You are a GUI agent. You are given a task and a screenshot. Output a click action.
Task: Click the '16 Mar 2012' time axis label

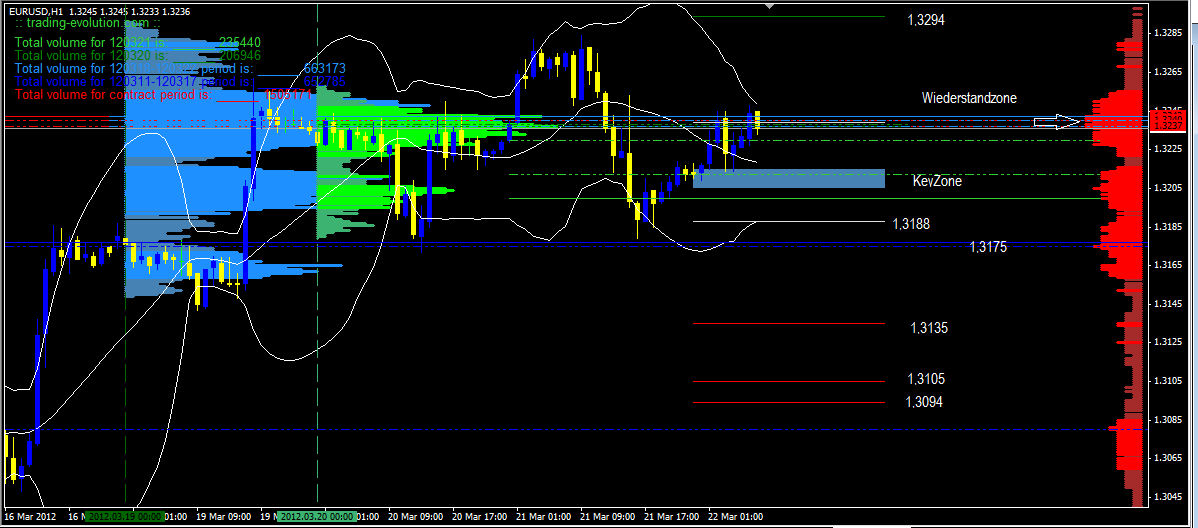click(x=29, y=517)
